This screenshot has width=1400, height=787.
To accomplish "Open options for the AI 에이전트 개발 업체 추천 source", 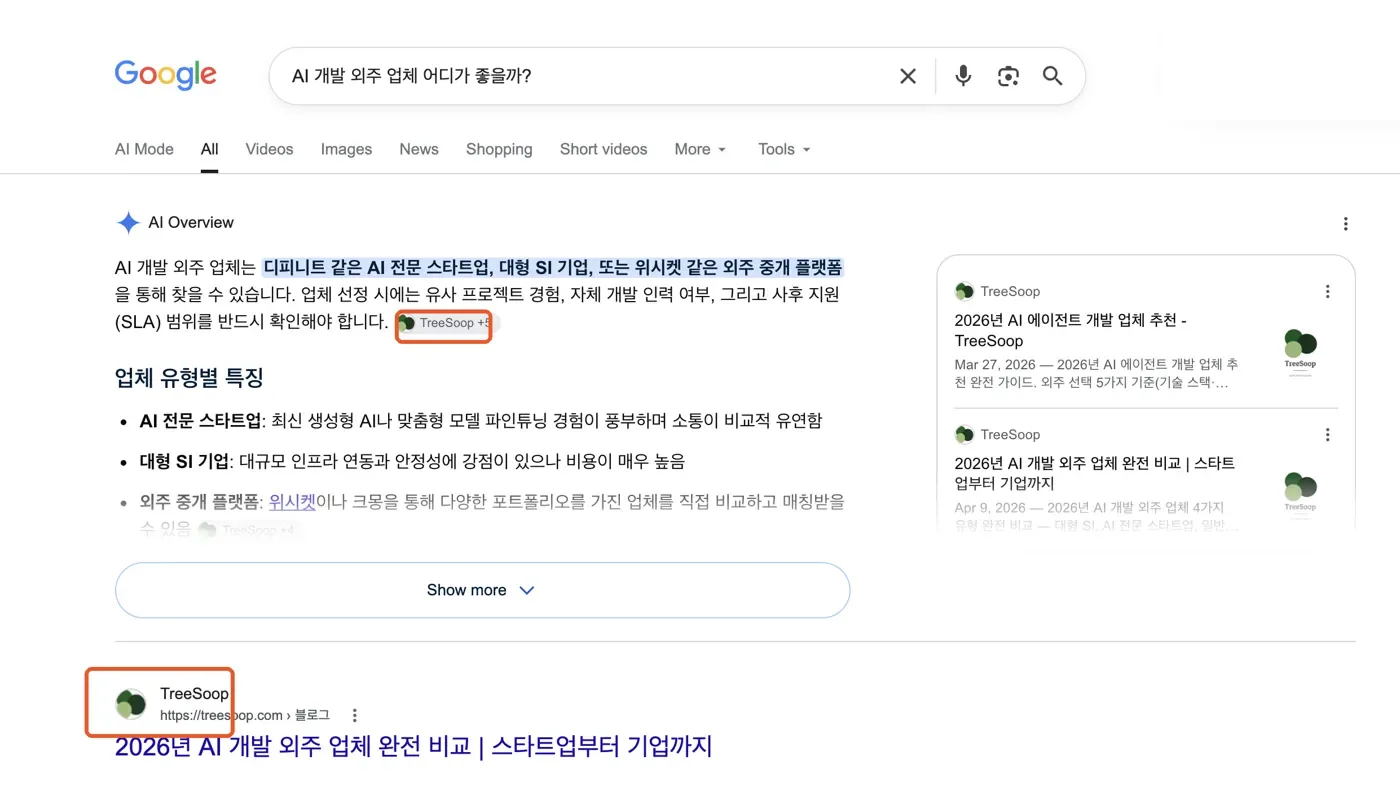I will click(1328, 292).
